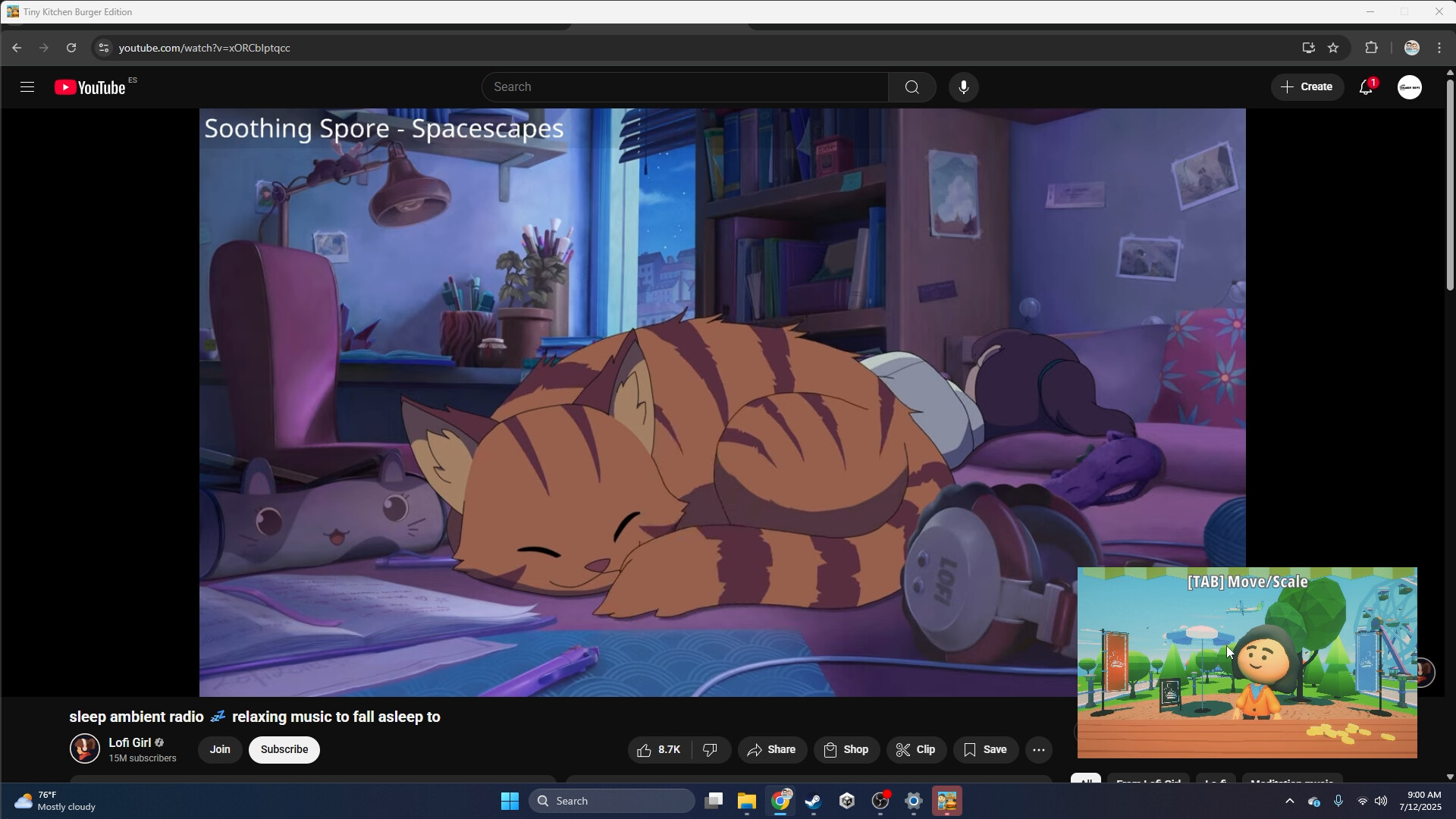Dislike the sleep ambient radio video
Viewport: 1456px width, 819px height.
click(x=711, y=749)
